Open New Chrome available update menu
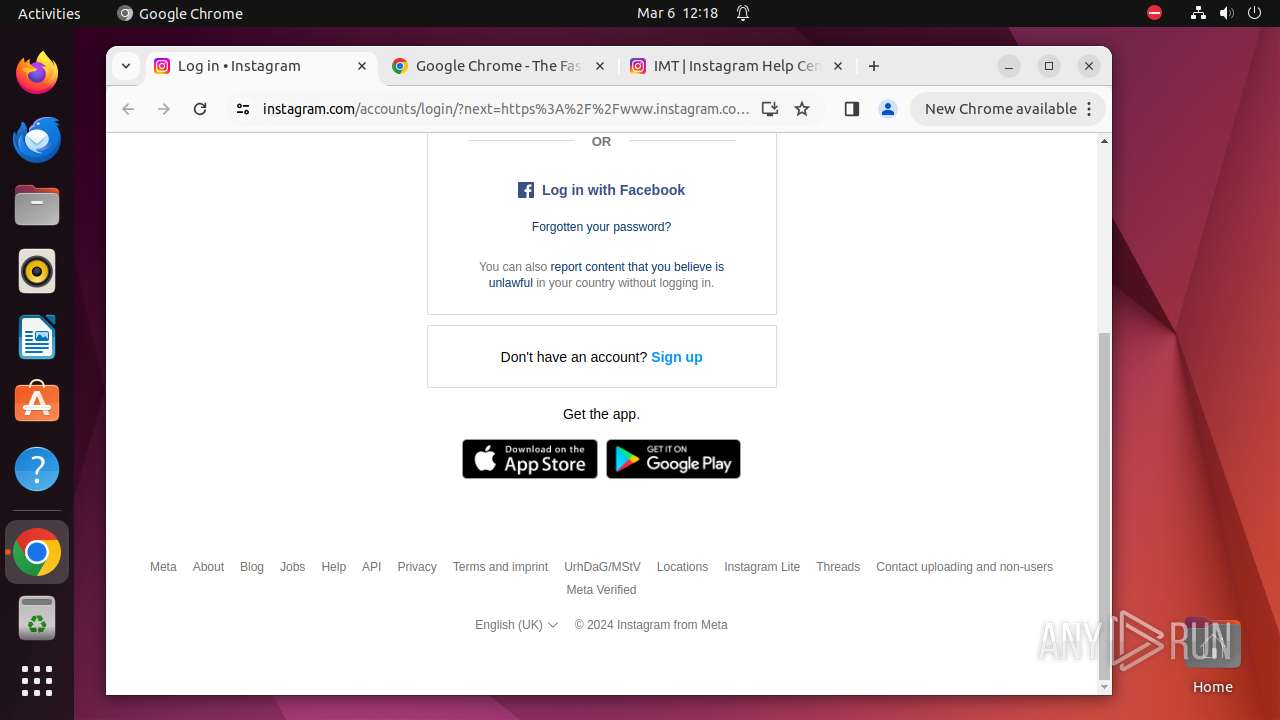The height and width of the screenshot is (720, 1280). 1007,109
